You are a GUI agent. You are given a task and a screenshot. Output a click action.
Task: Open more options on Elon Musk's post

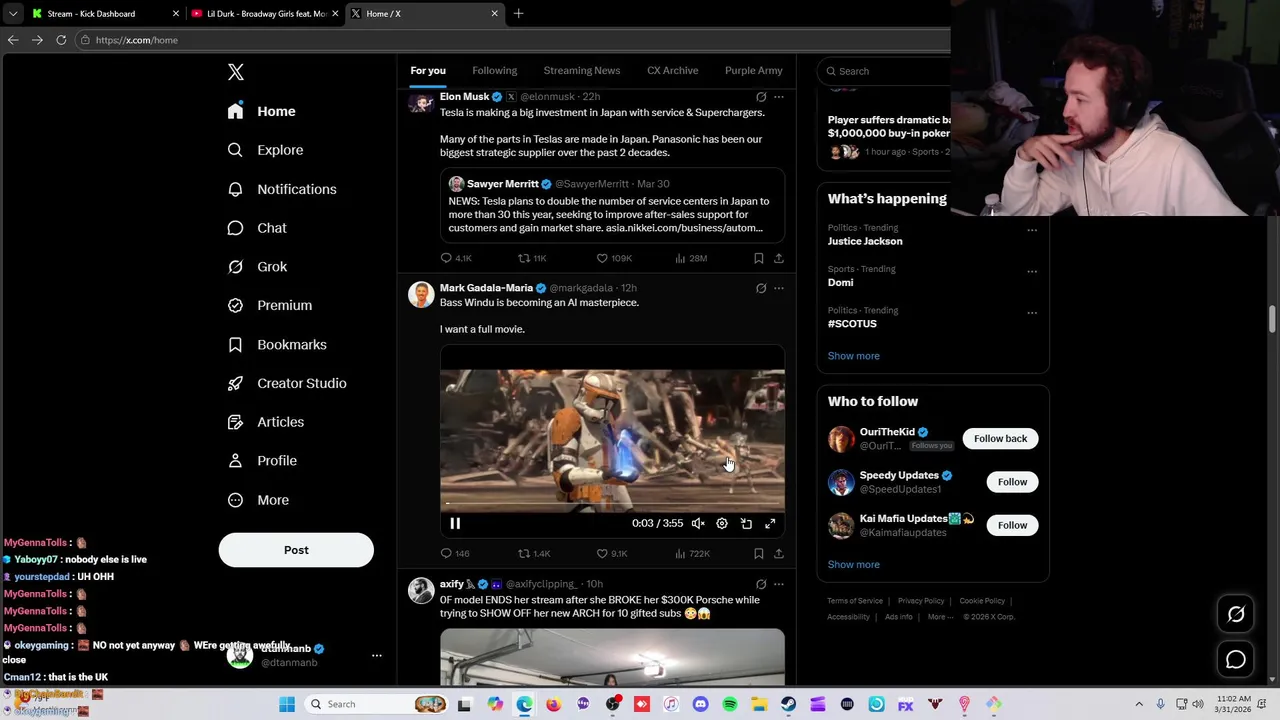tap(779, 97)
